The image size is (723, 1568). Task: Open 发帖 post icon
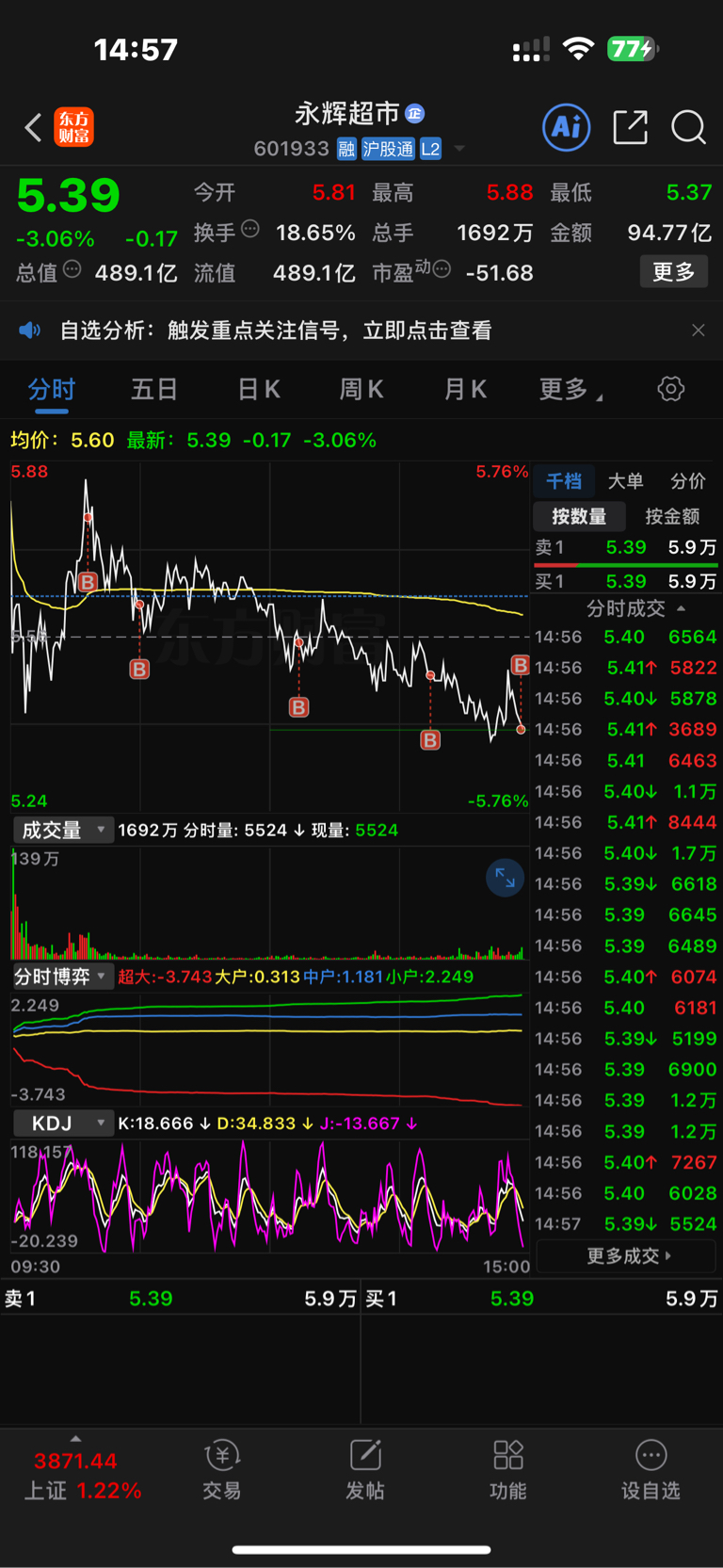(x=365, y=1469)
